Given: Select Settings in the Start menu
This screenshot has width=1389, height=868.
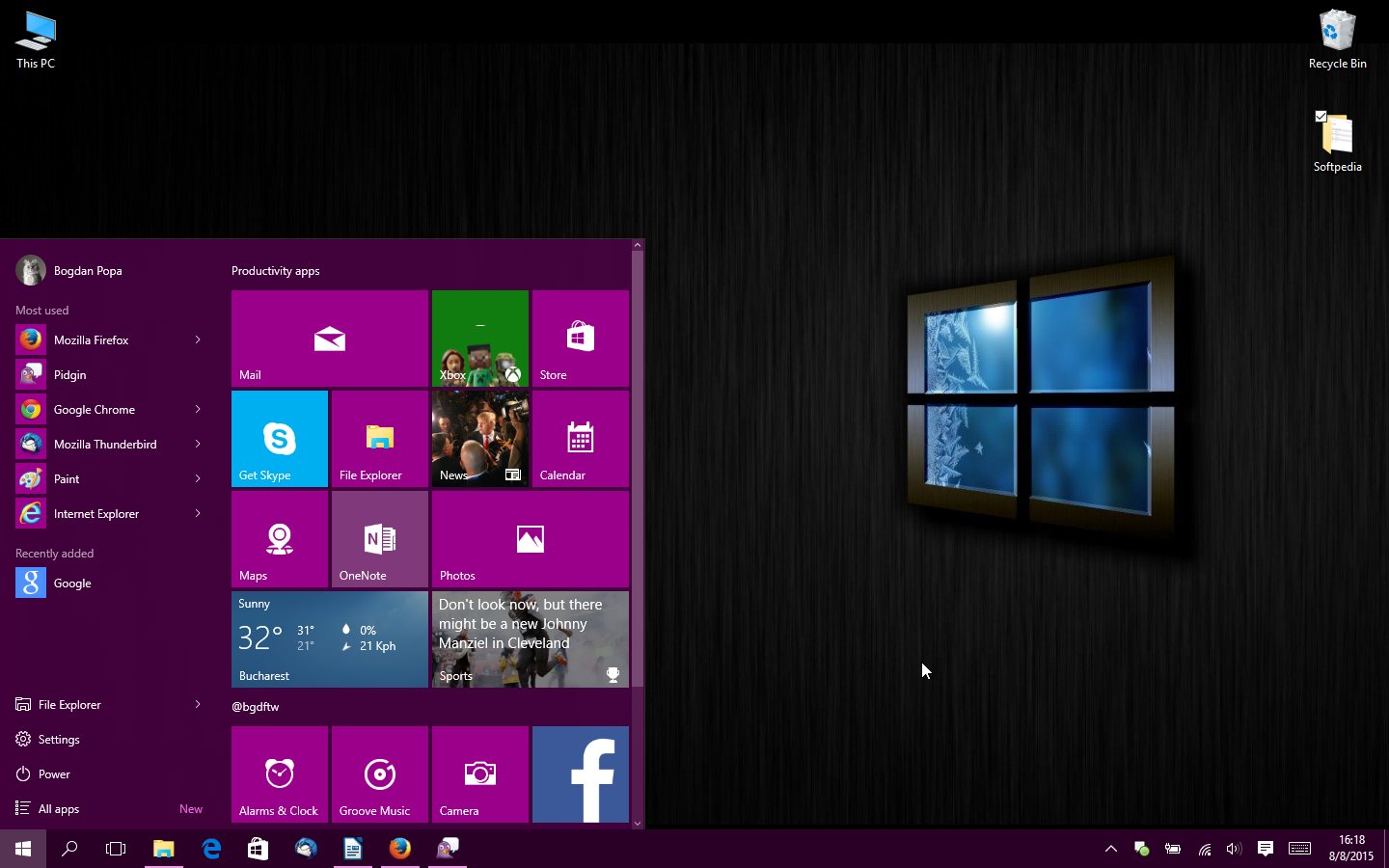Looking at the screenshot, I should coord(59,740).
